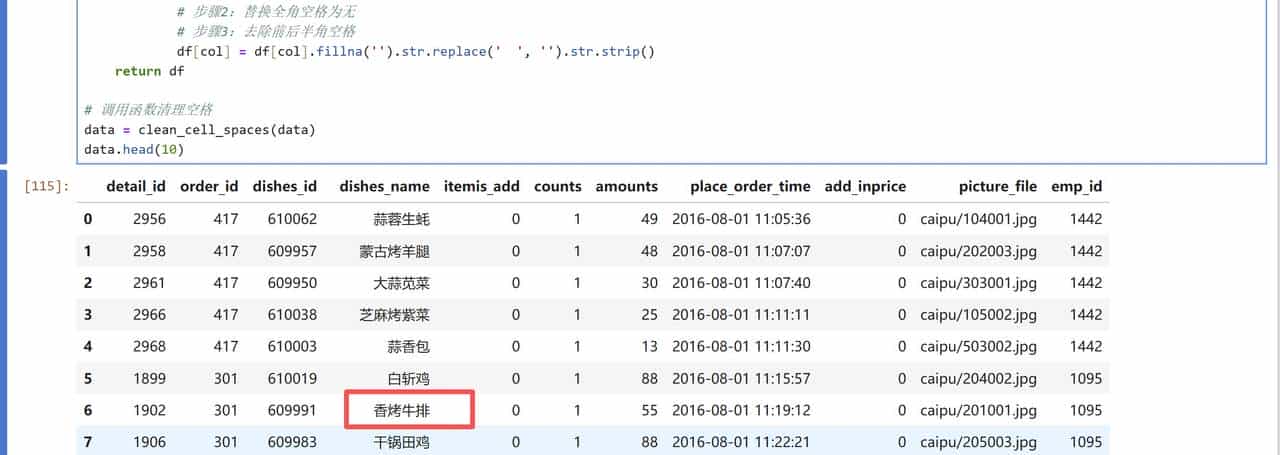
Task: Click dishes_id value 609957
Action: click(293, 251)
